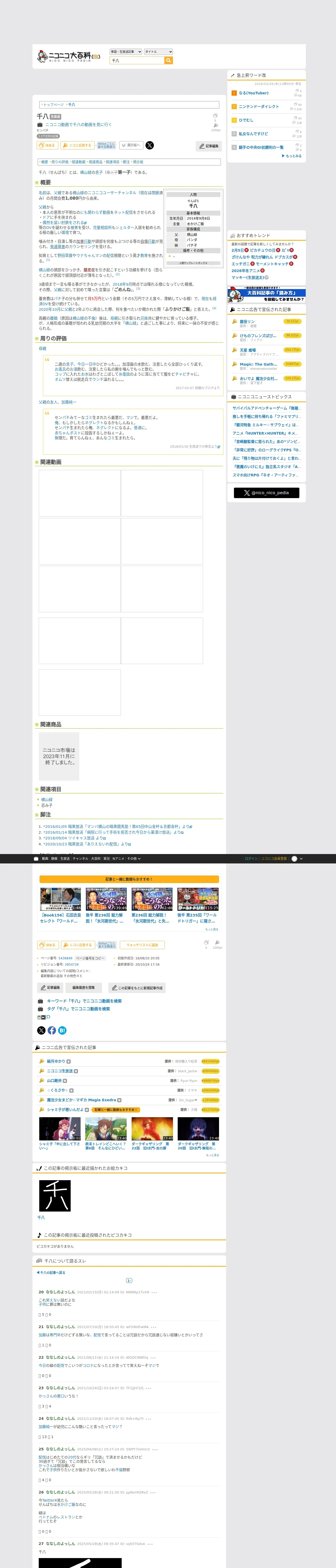Click この記事をもとに新規記事作成 button
The image size is (336, 1568).
(x=137, y=988)
